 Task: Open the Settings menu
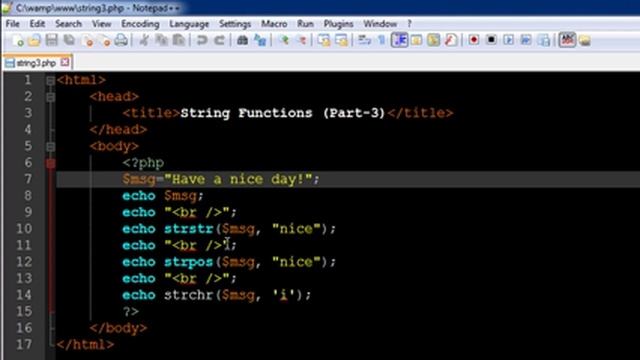tap(235, 24)
